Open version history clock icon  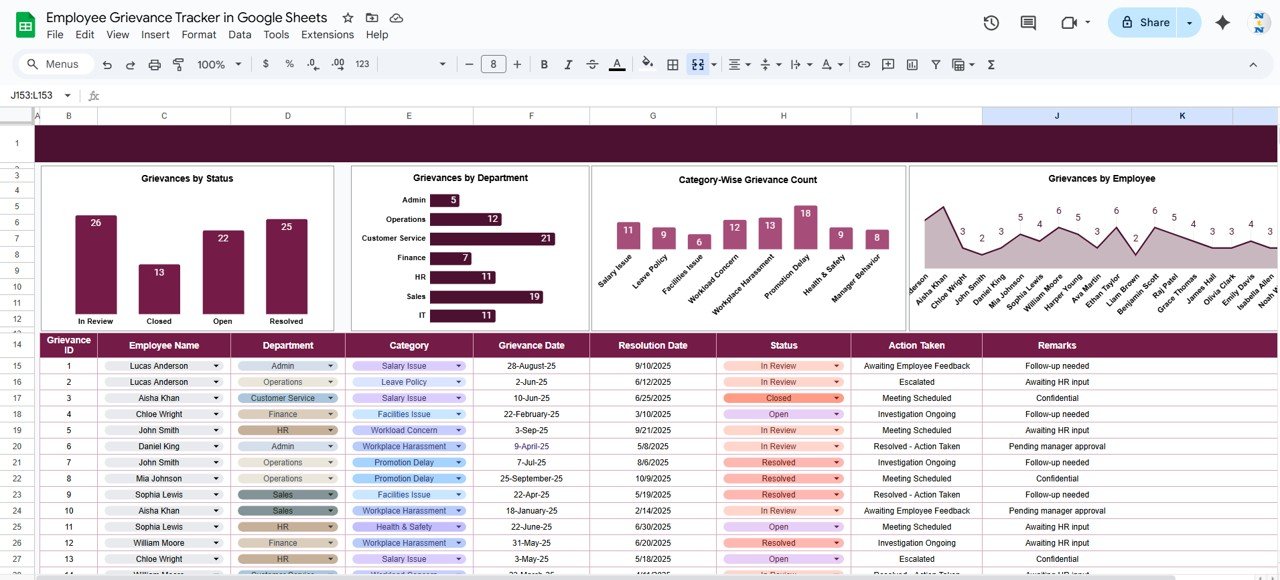click(991, 22)
